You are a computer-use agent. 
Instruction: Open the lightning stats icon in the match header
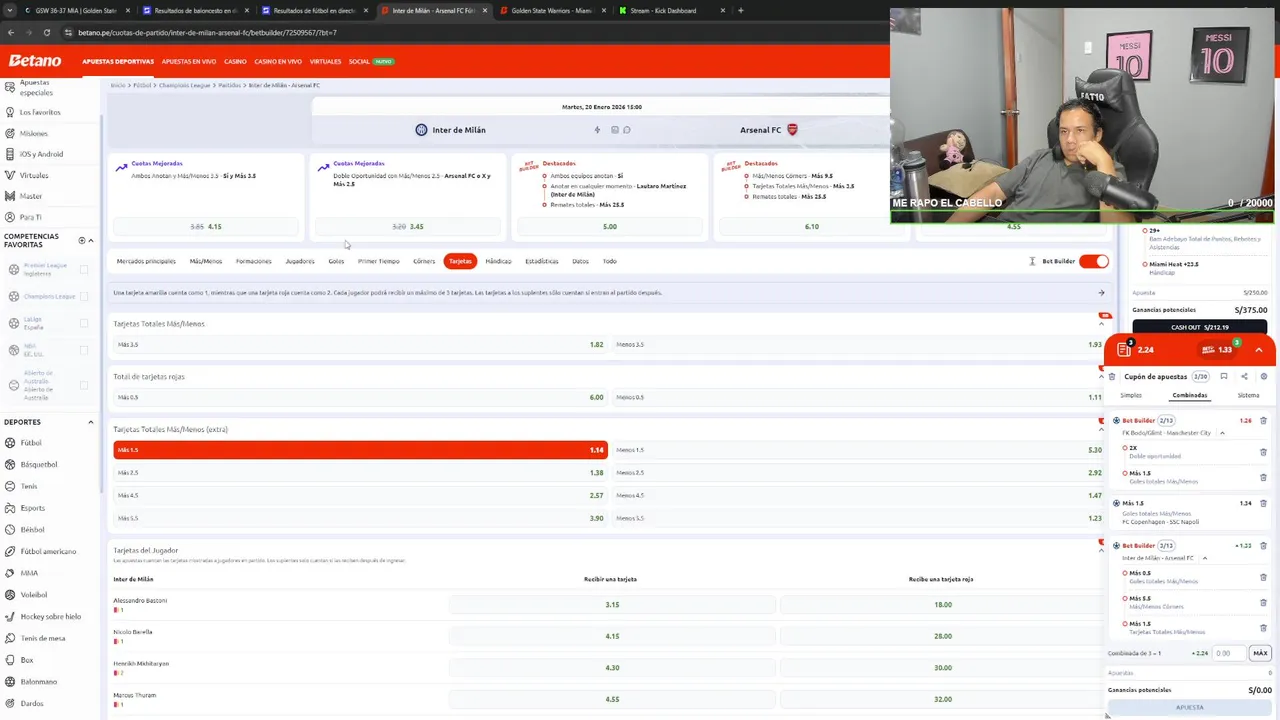coord(598,130)
